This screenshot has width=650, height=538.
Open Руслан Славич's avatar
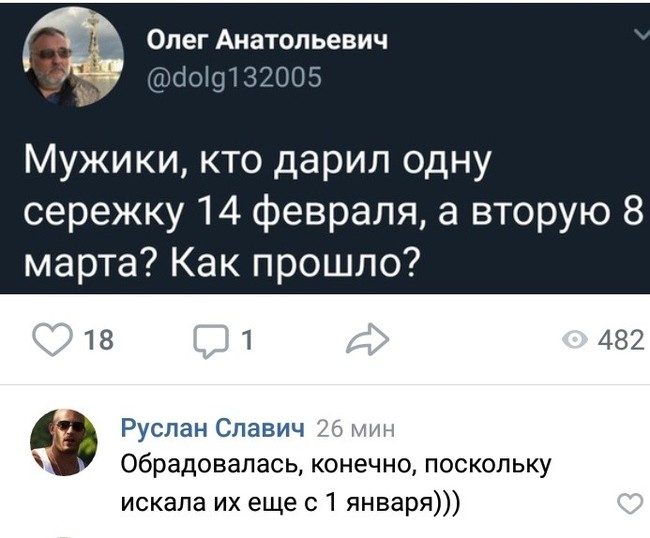point(64,441)
